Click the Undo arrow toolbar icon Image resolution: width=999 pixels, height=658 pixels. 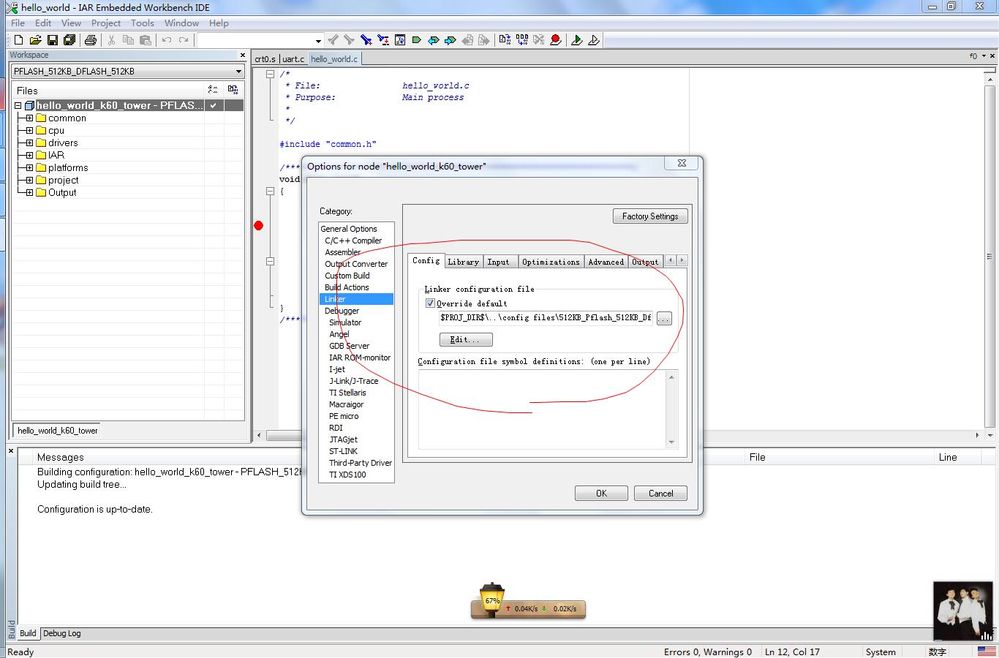166,40
